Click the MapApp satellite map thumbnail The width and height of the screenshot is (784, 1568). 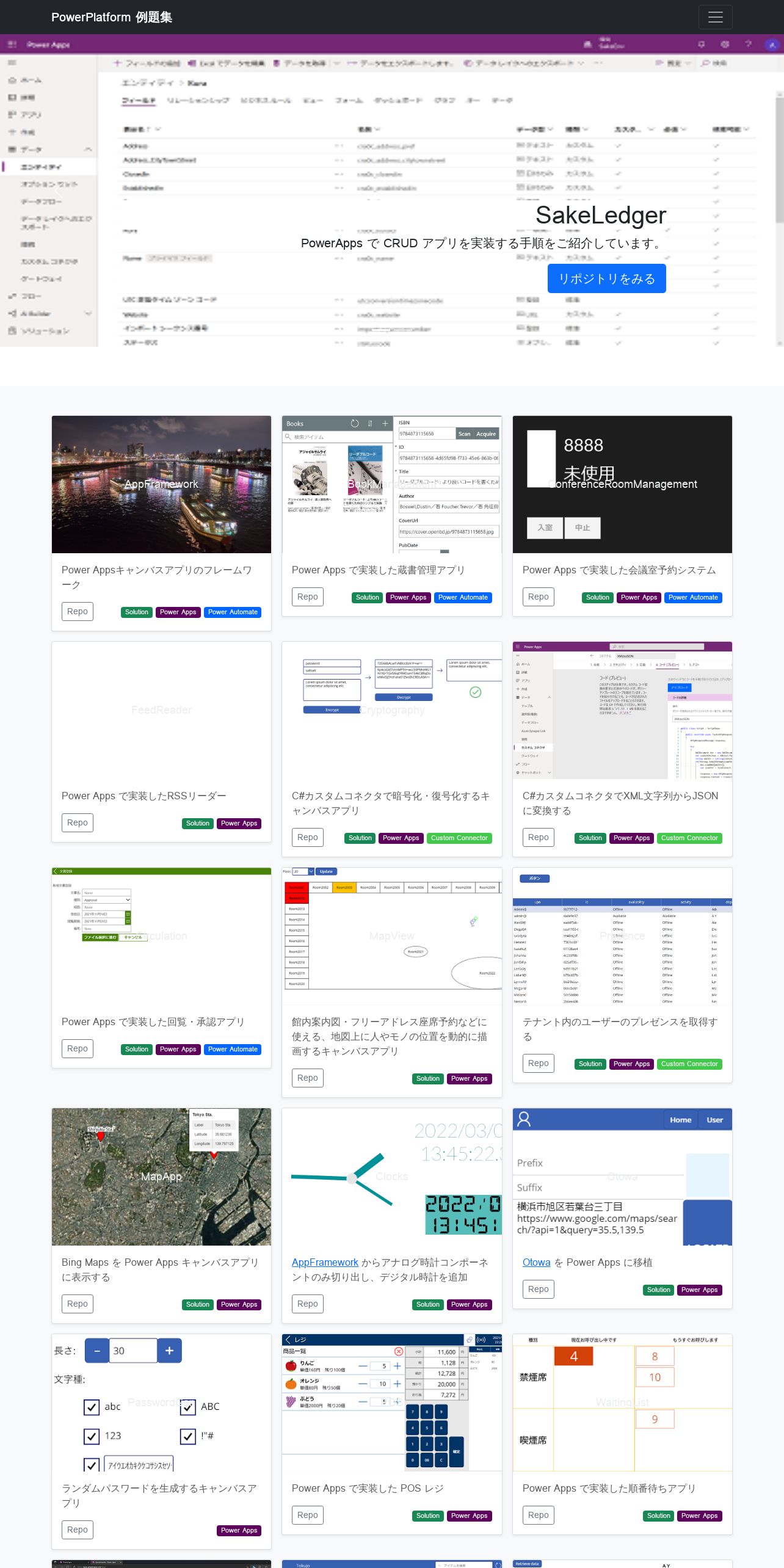(161, 1177)
